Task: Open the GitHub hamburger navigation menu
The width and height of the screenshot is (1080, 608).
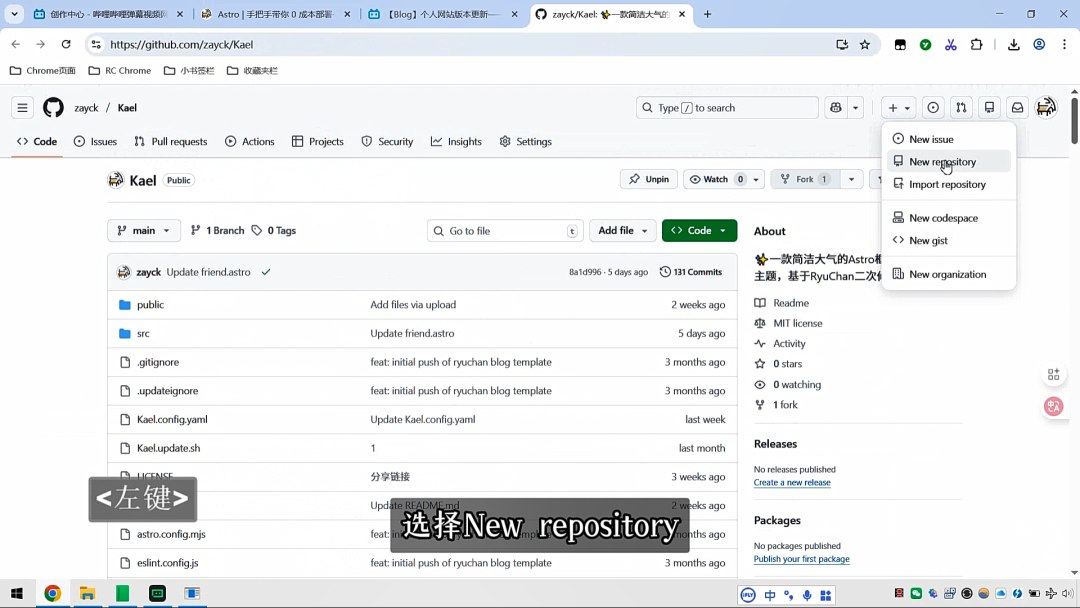Action: (x=22, y=108)
